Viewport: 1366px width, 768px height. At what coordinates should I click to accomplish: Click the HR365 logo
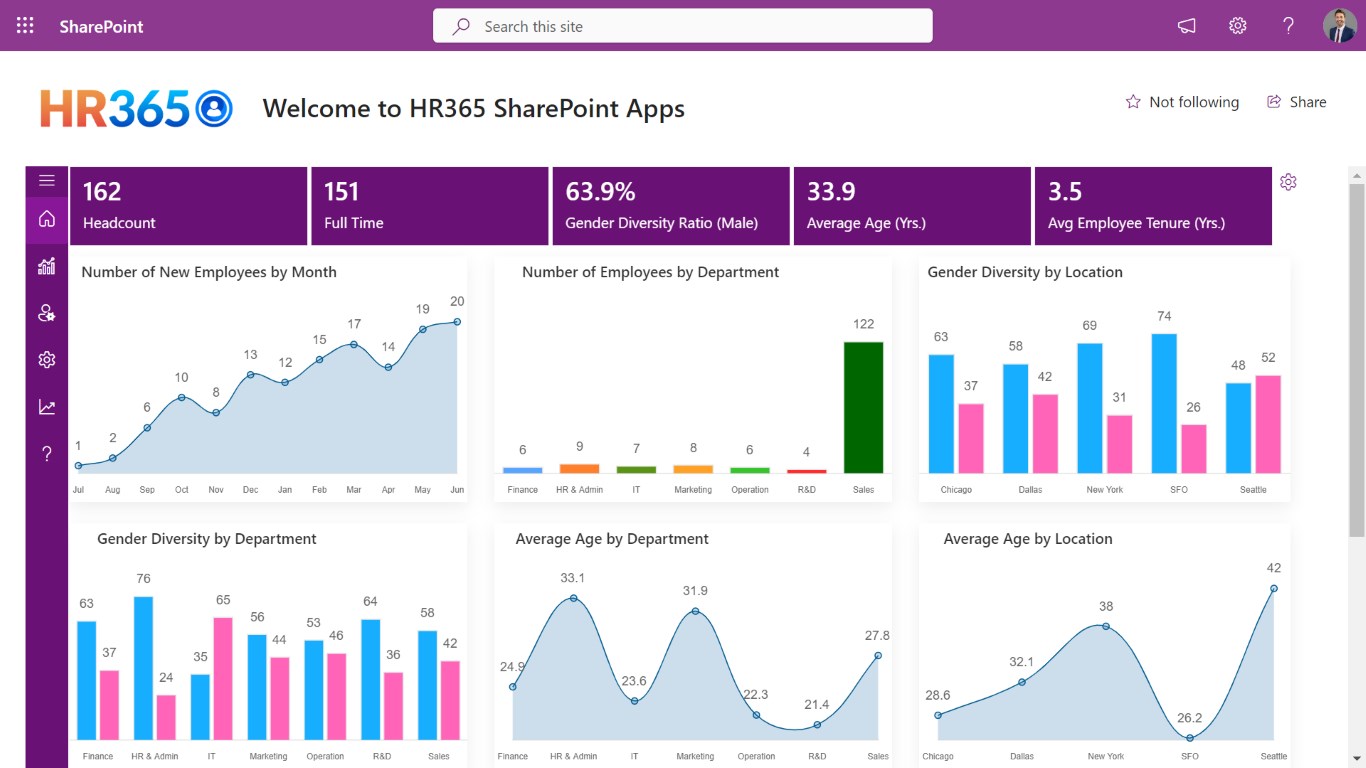click(136, 109)
